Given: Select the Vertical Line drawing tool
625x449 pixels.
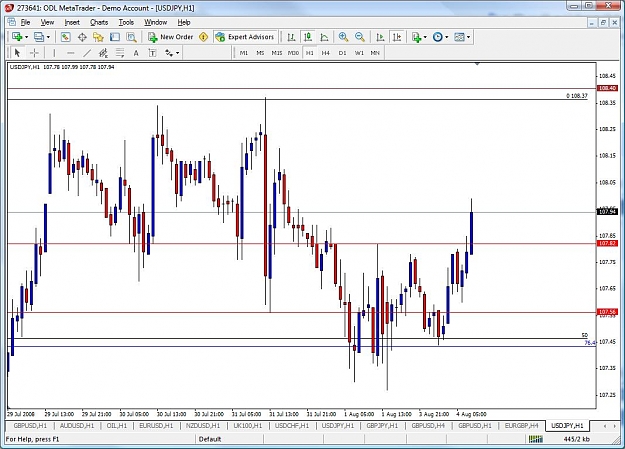Looking at the screenshot, I should pos(54,53).
